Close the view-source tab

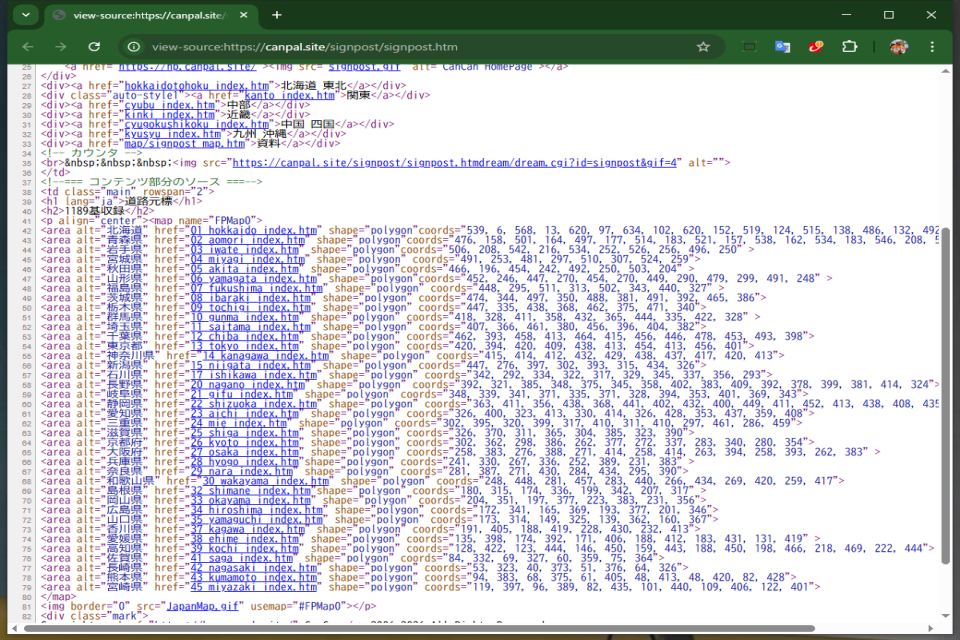point(245,15)
